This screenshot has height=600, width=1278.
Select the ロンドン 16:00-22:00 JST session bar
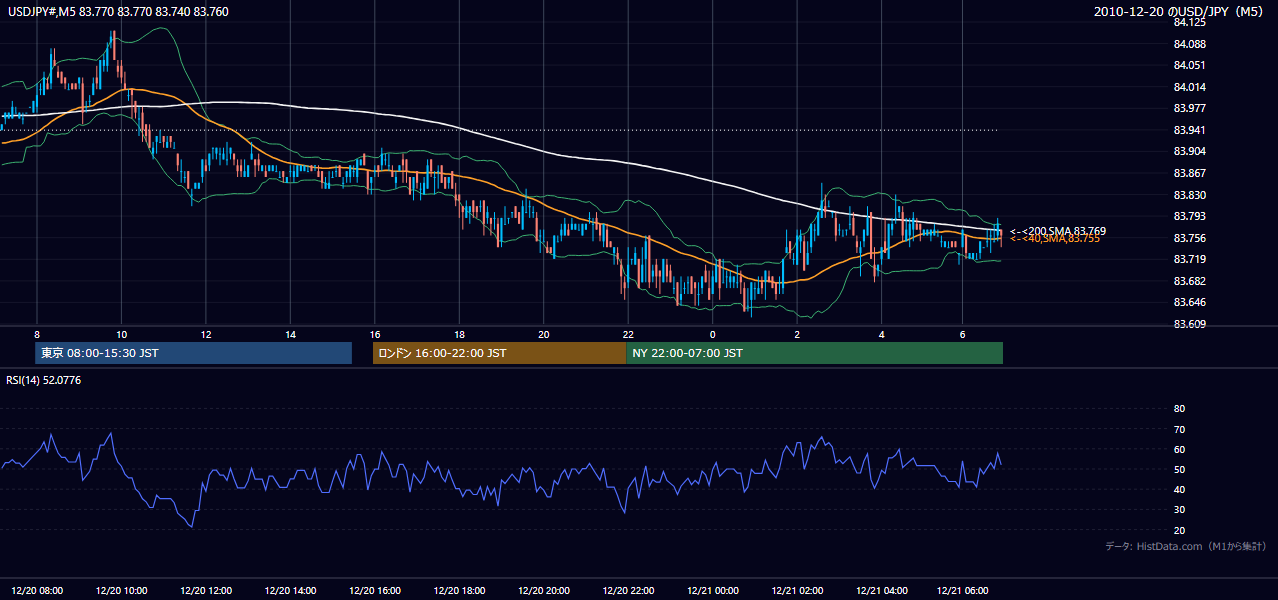click(499, 353)
